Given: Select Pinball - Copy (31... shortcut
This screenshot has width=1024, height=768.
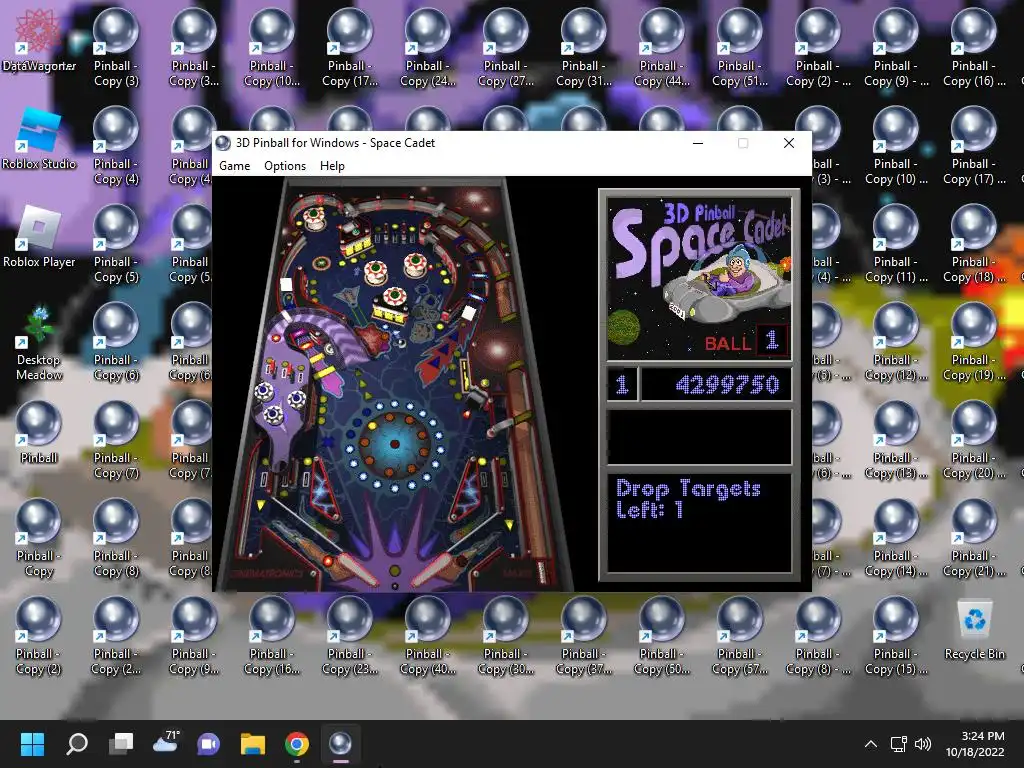Looking at the screenshot, I should point(584,48).
